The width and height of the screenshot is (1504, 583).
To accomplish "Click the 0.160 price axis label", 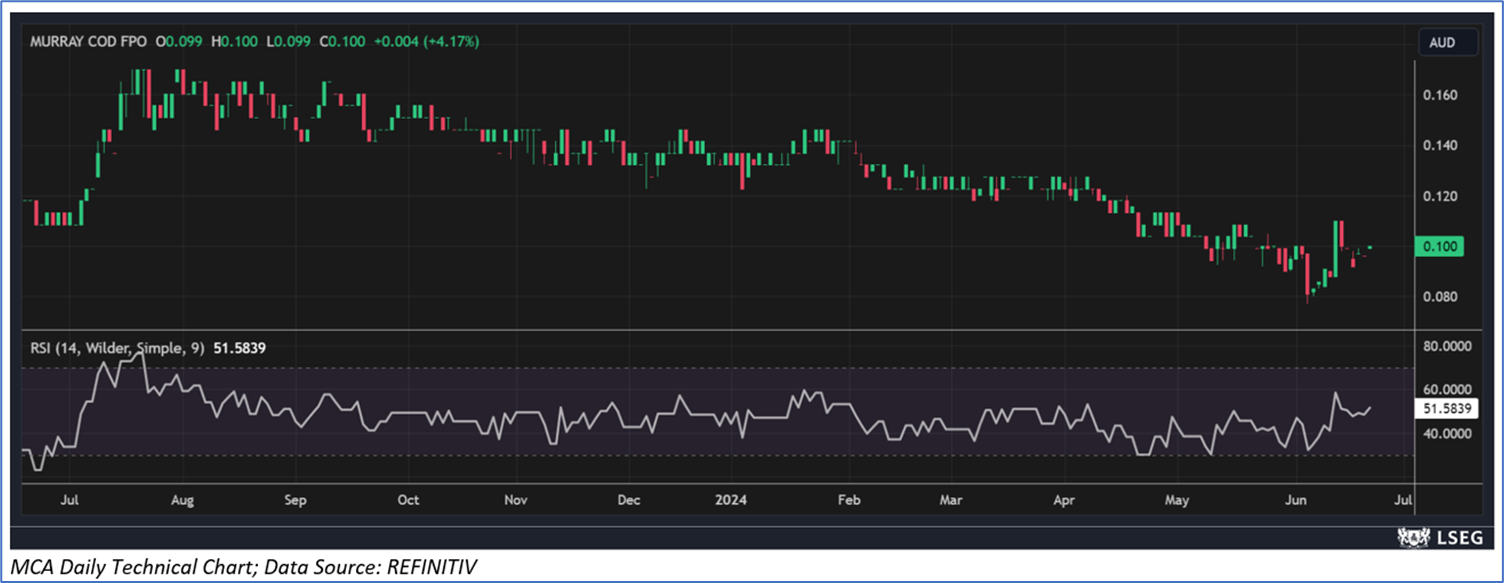I will pyautogui.click(x=1441, y=96).
